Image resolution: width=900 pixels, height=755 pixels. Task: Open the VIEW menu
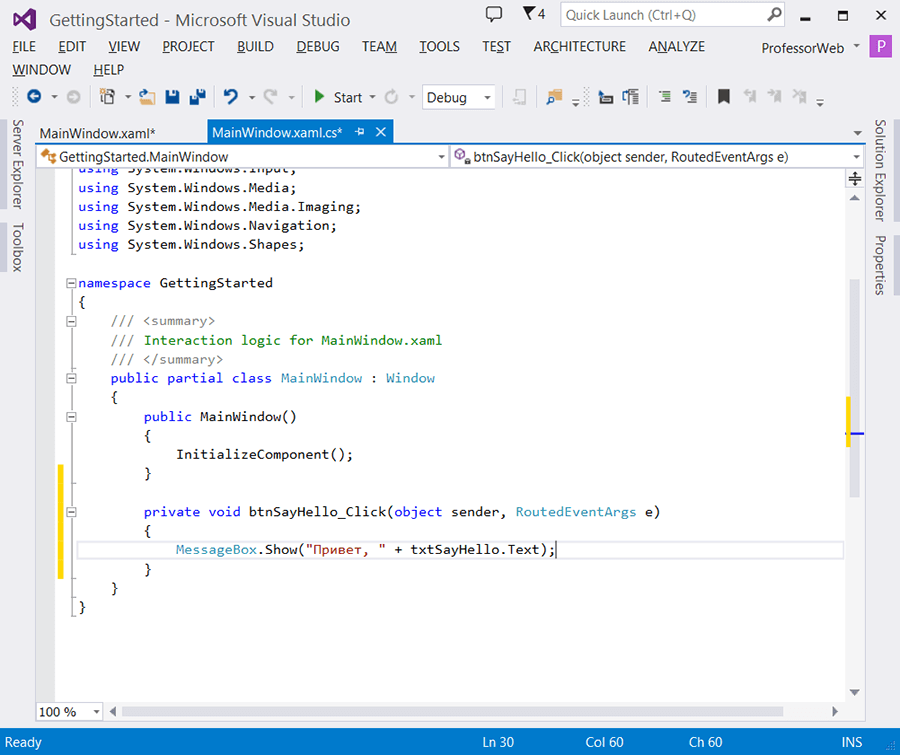click(x=124, y=47)
